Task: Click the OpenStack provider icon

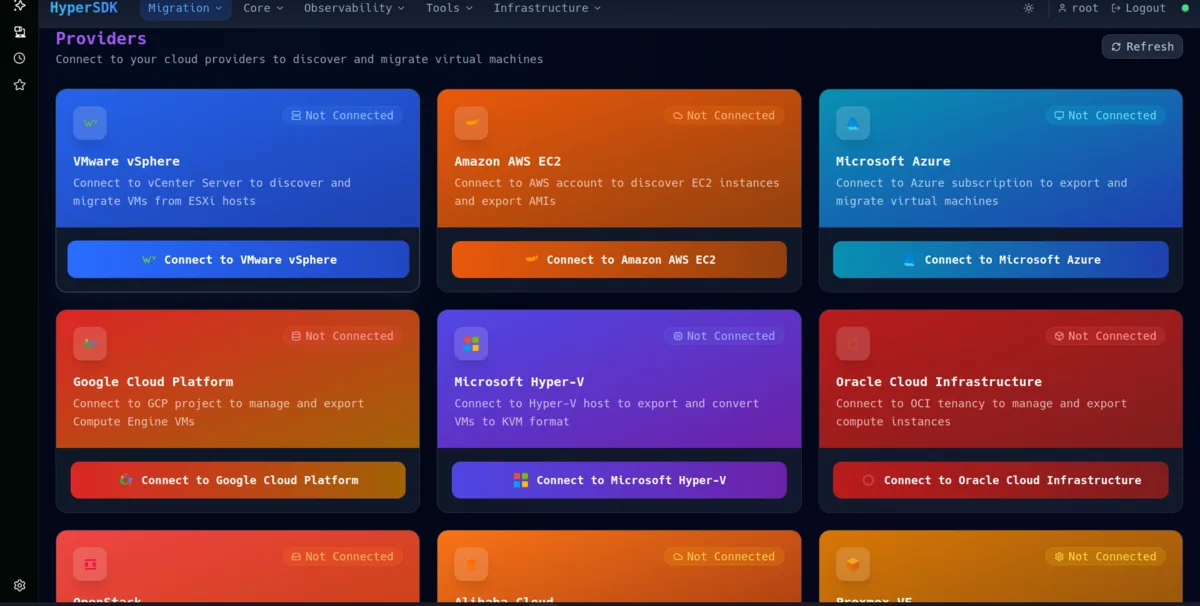Action: [89, 564]
